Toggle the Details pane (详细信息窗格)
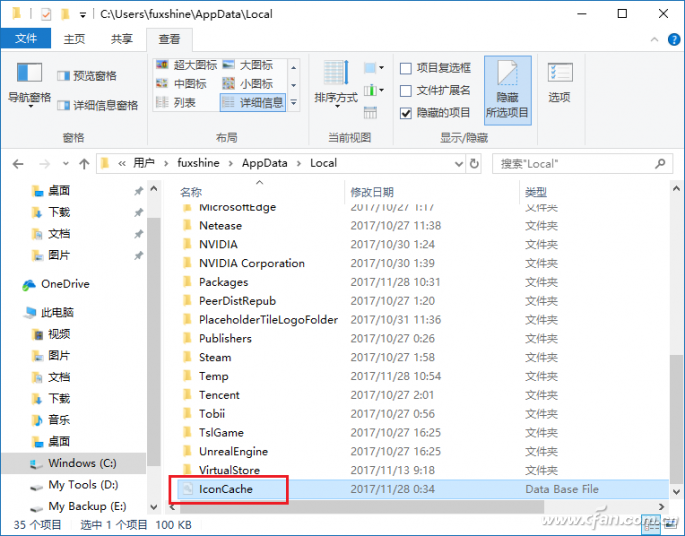685x536 pixels. tap(97, 105)
